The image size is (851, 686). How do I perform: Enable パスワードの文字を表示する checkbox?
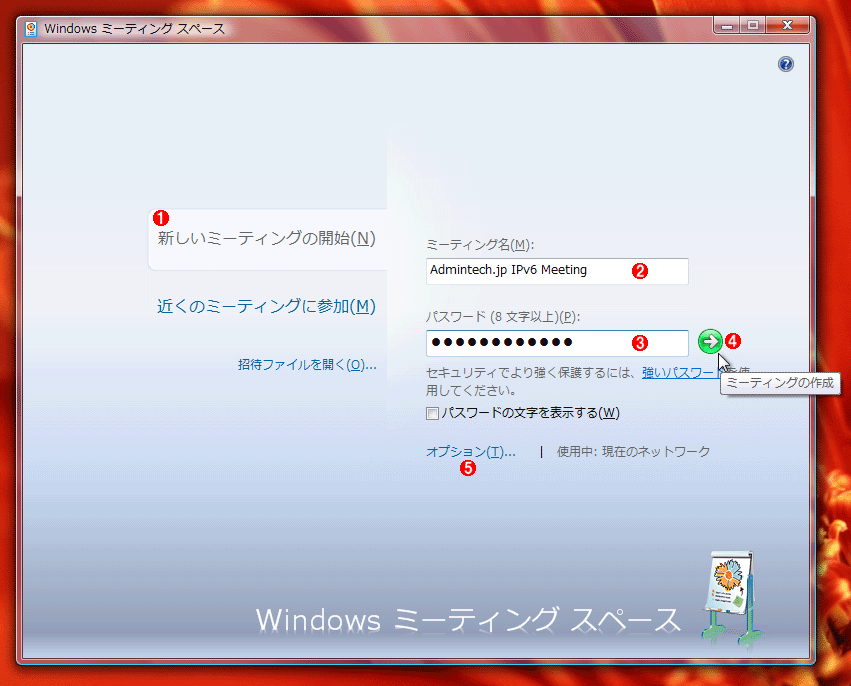point(433,414)
